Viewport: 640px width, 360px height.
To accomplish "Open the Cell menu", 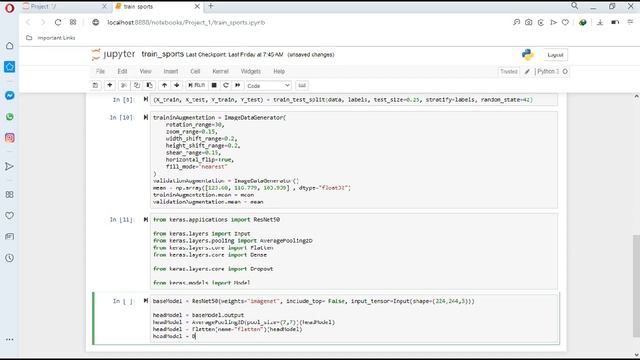I will (195, 71).
